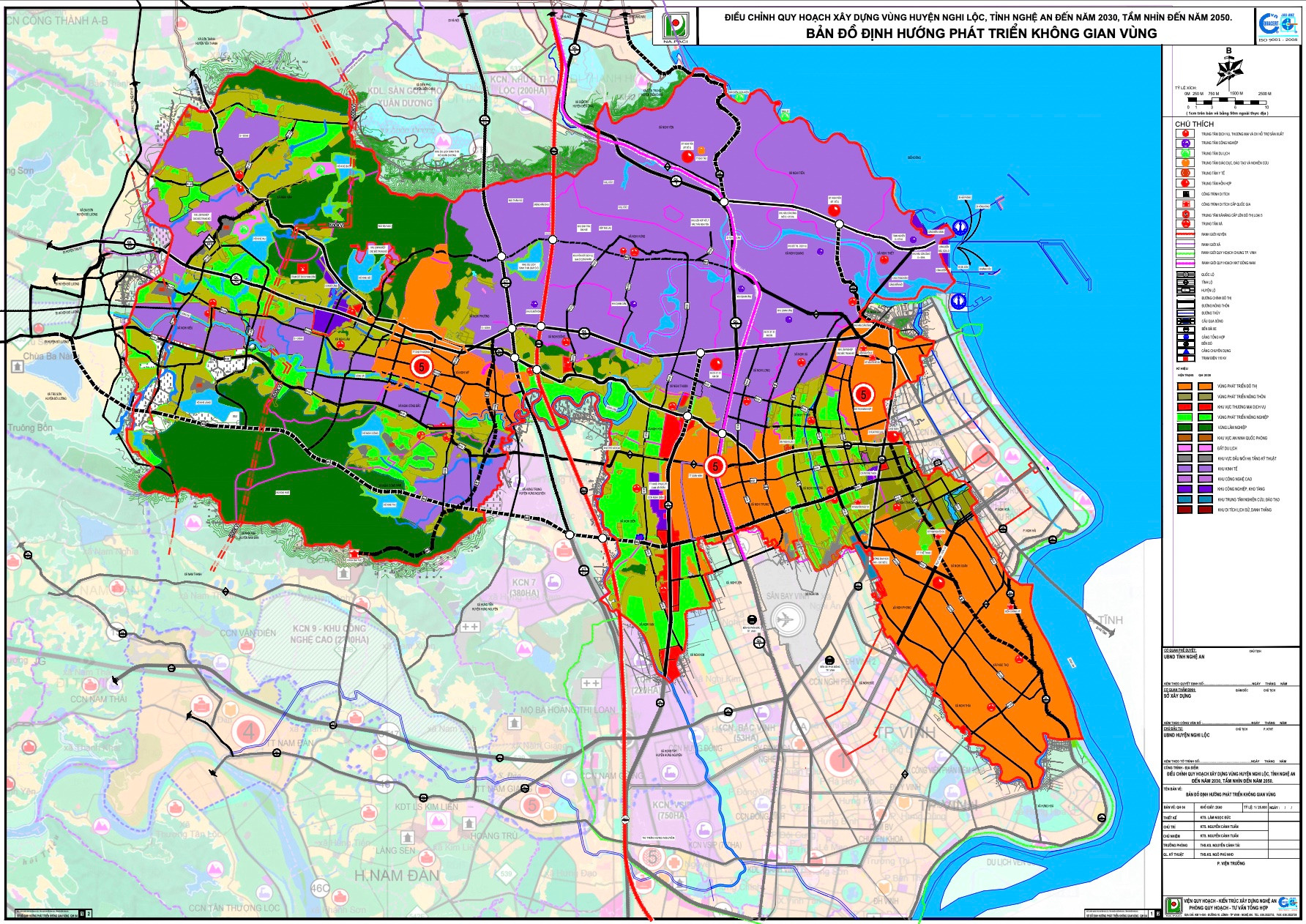Click the Ranh giới quy hoạch KKT Đông Nam symbol
Screen dimensions: 1306x924
[x=1185, y=263]
